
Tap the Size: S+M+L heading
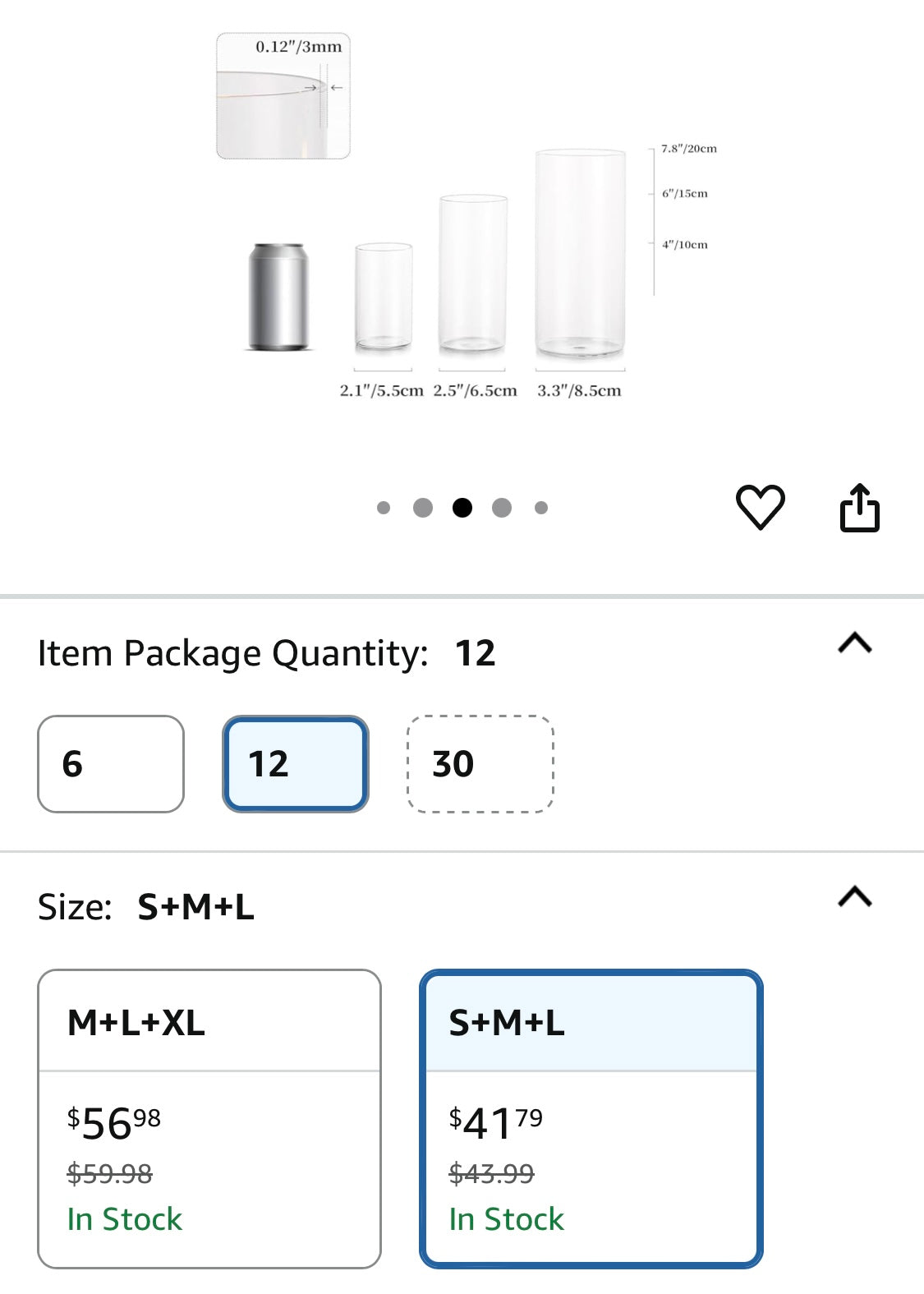(146, 907)
